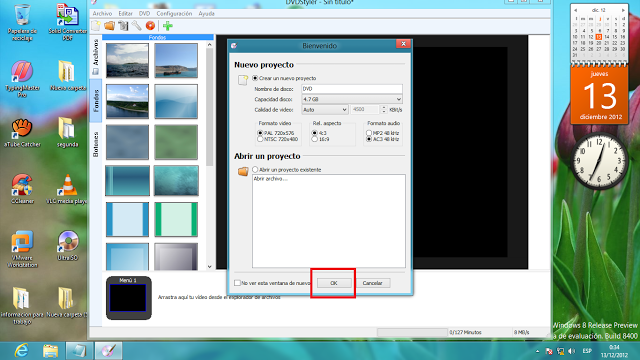The height and width of the screenshot is (360, 640).
Task: Click the New project toolbar icon
Action: tap(96, 26)
